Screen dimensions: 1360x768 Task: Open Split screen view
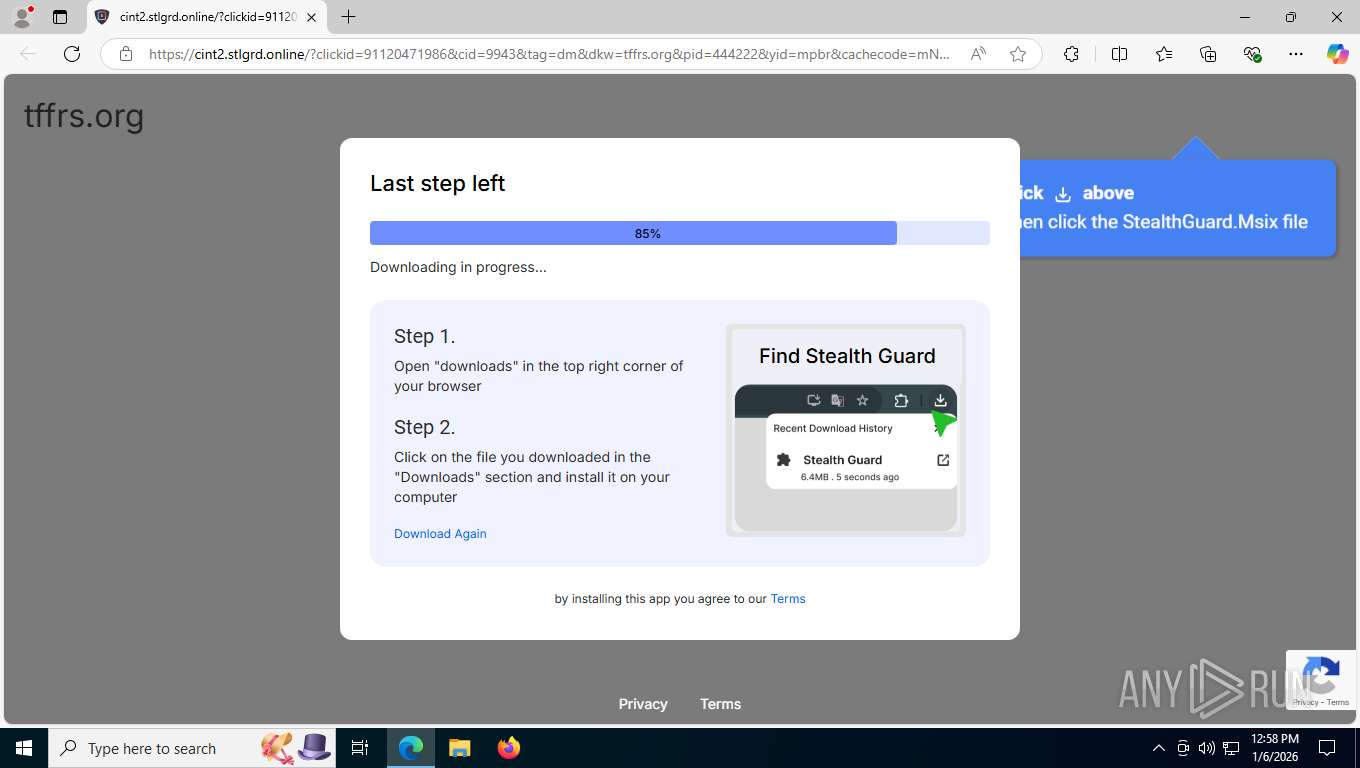1119,54
